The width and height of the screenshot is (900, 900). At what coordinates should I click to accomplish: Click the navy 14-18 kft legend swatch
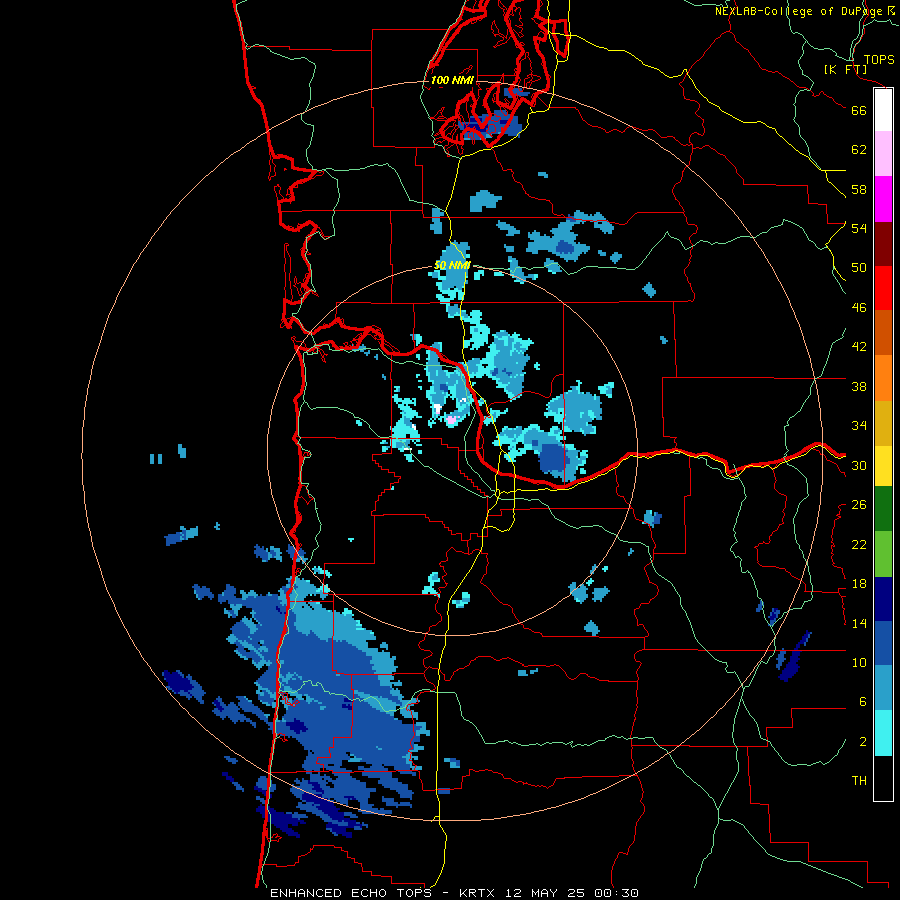[x=883, y=599]
